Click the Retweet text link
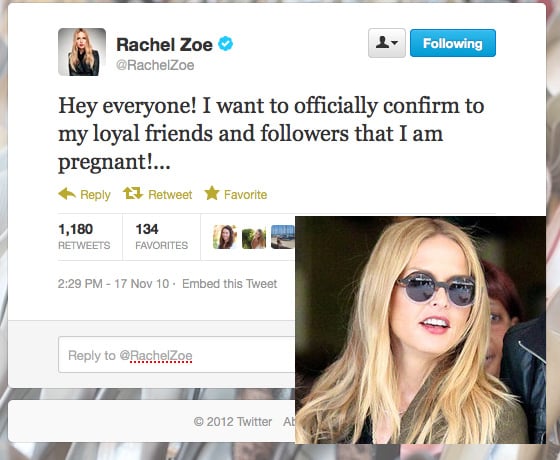 tap(170, 195)
